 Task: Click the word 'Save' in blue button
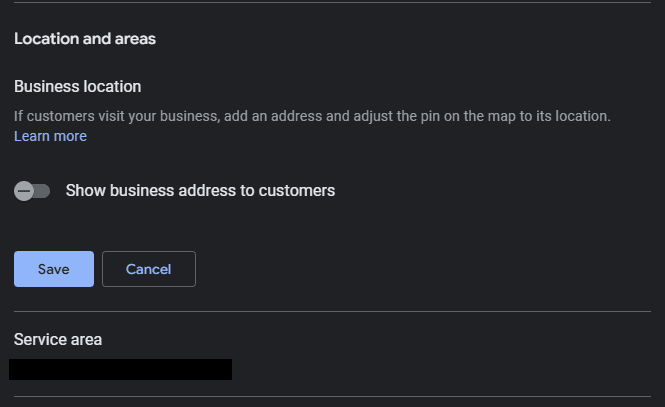[53, 269]
